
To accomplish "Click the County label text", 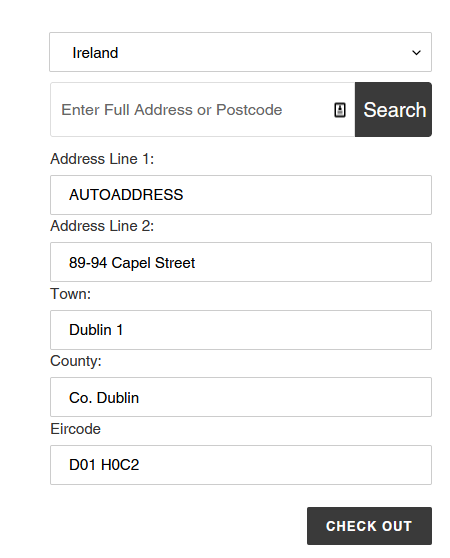I will click(76, 361).
